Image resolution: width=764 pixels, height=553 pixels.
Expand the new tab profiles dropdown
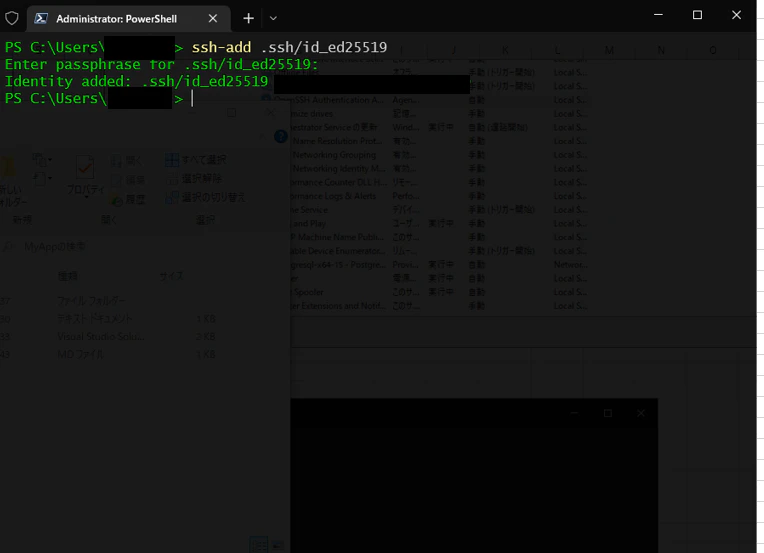(x=273, y=19)
